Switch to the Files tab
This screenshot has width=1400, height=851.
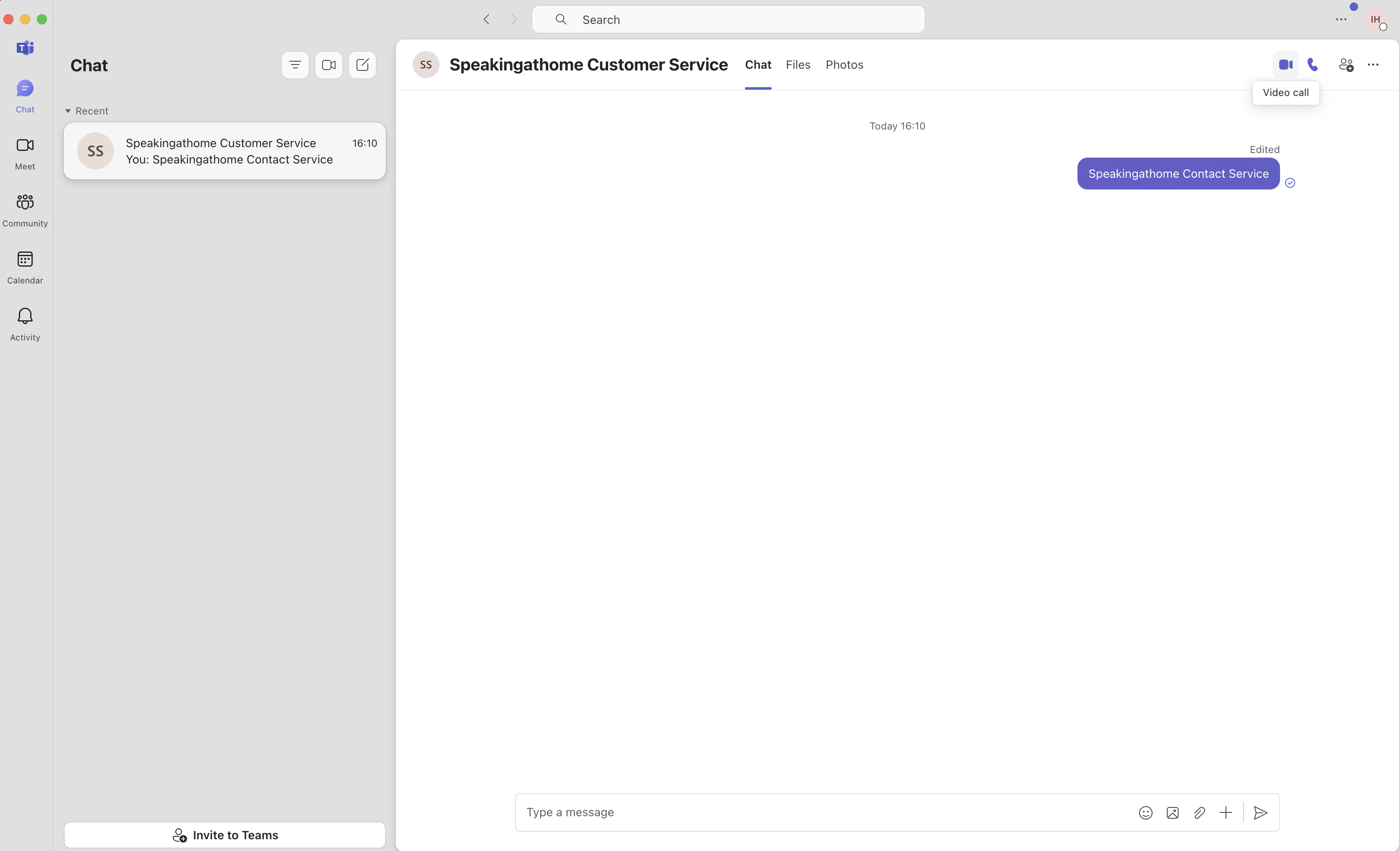pos(798,64)
